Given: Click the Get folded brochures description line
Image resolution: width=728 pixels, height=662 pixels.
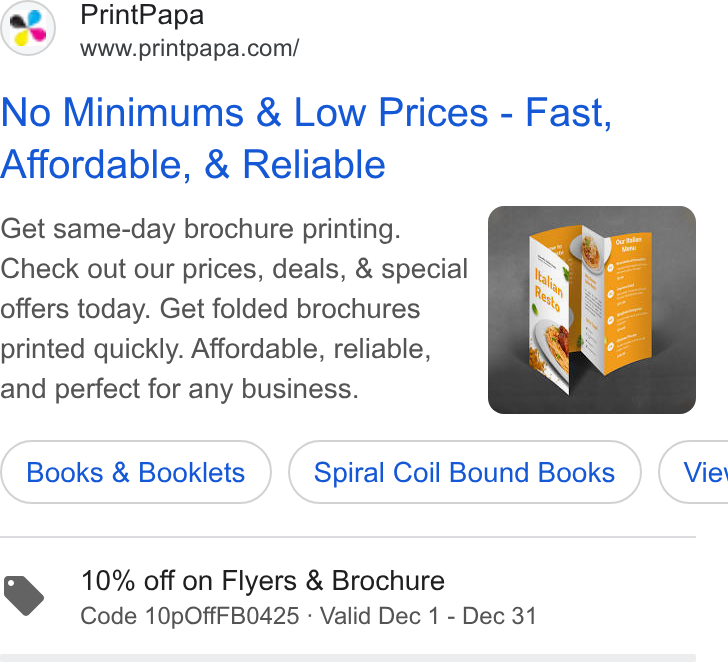Looking at the screenshot, I should (x=290, y=309).
